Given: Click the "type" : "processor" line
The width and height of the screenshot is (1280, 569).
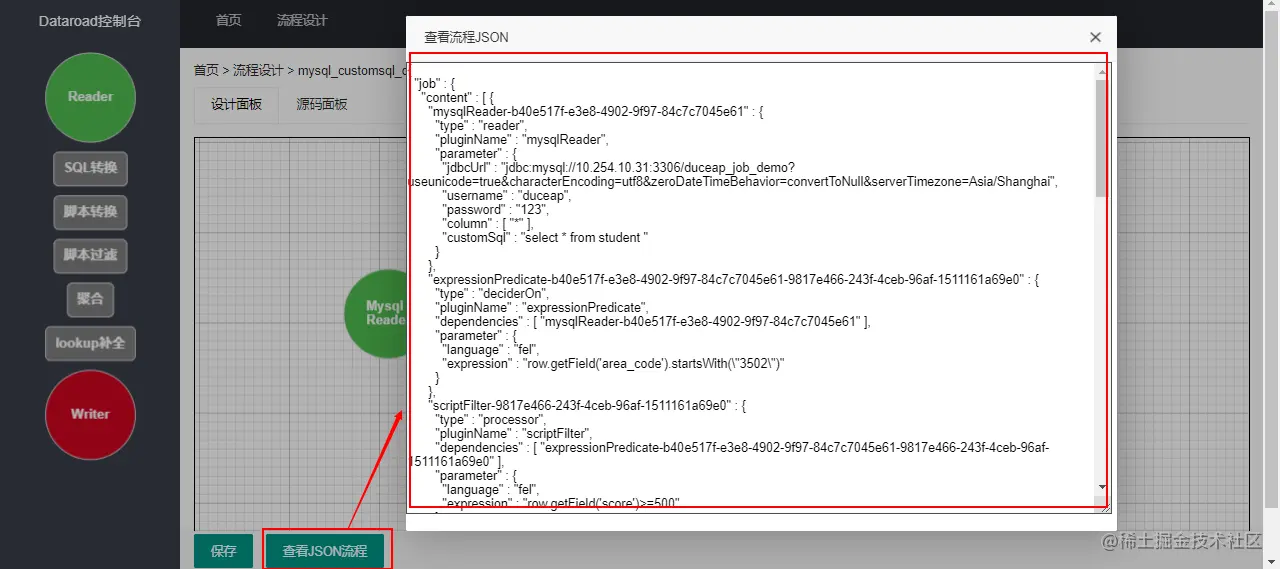Looking at the screenshot, I should (490, 420).
